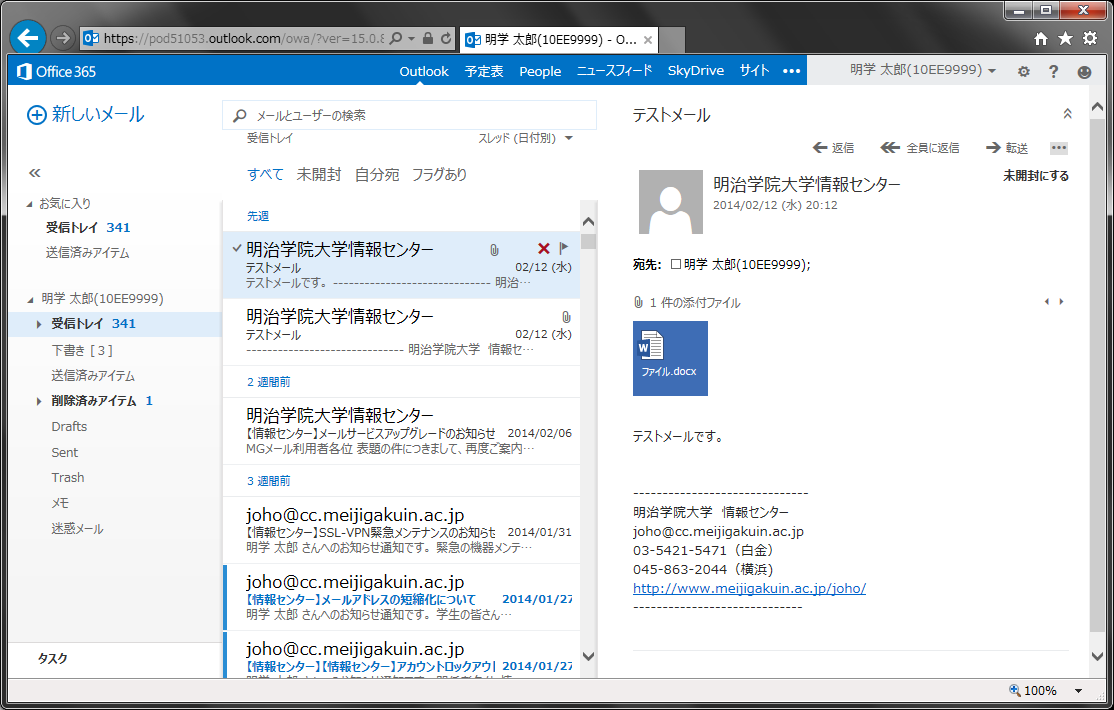Open Office 365 settings gear
This screenshot has height=710, width=1114.
pyautogui.click(x=1024, y=71)
